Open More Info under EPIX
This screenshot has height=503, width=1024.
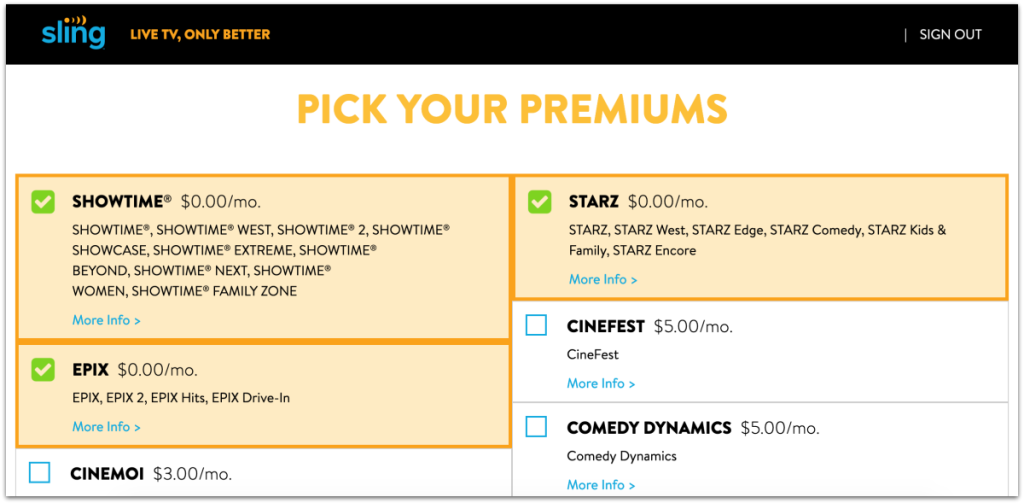click(106, 426)
